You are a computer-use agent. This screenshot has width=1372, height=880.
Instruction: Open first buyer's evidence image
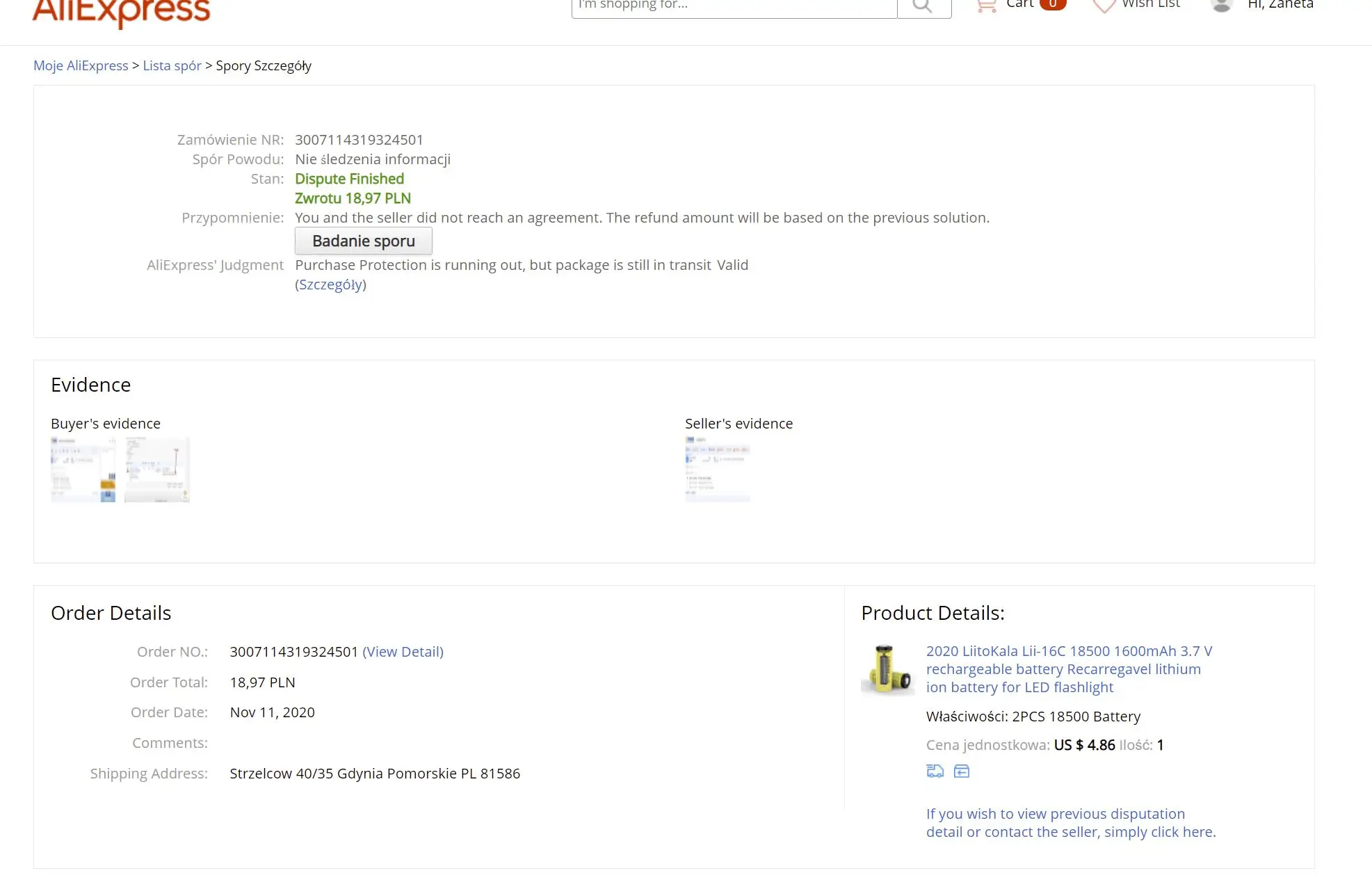83,469
